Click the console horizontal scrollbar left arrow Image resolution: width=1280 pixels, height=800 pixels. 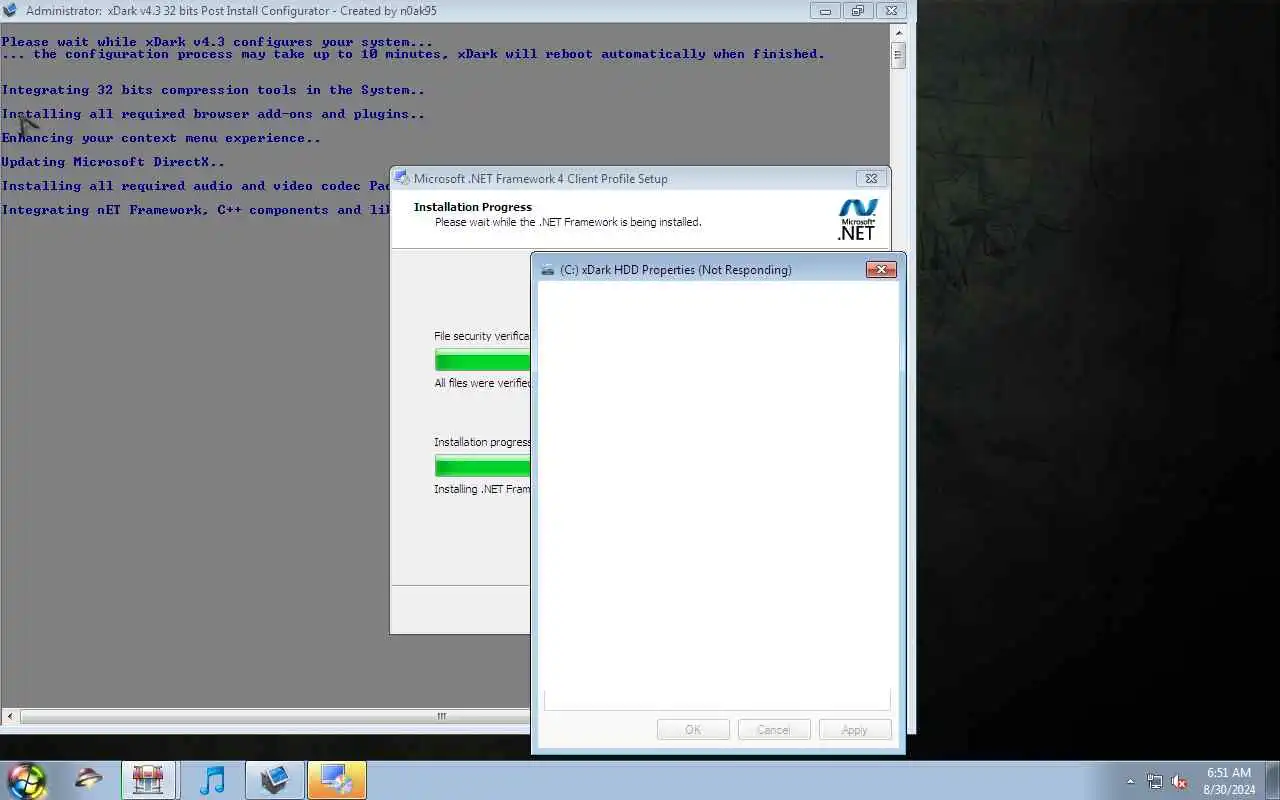[x=10, y=717]
